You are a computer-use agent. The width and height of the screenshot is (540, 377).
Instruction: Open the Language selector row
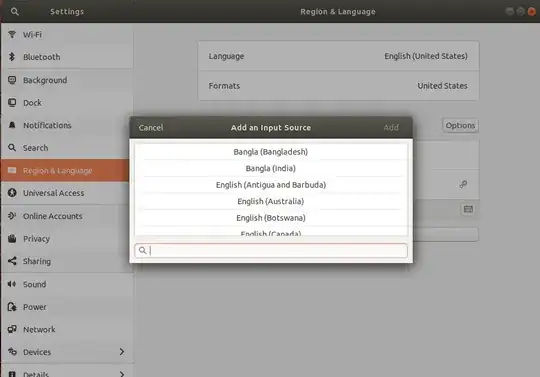338,56
